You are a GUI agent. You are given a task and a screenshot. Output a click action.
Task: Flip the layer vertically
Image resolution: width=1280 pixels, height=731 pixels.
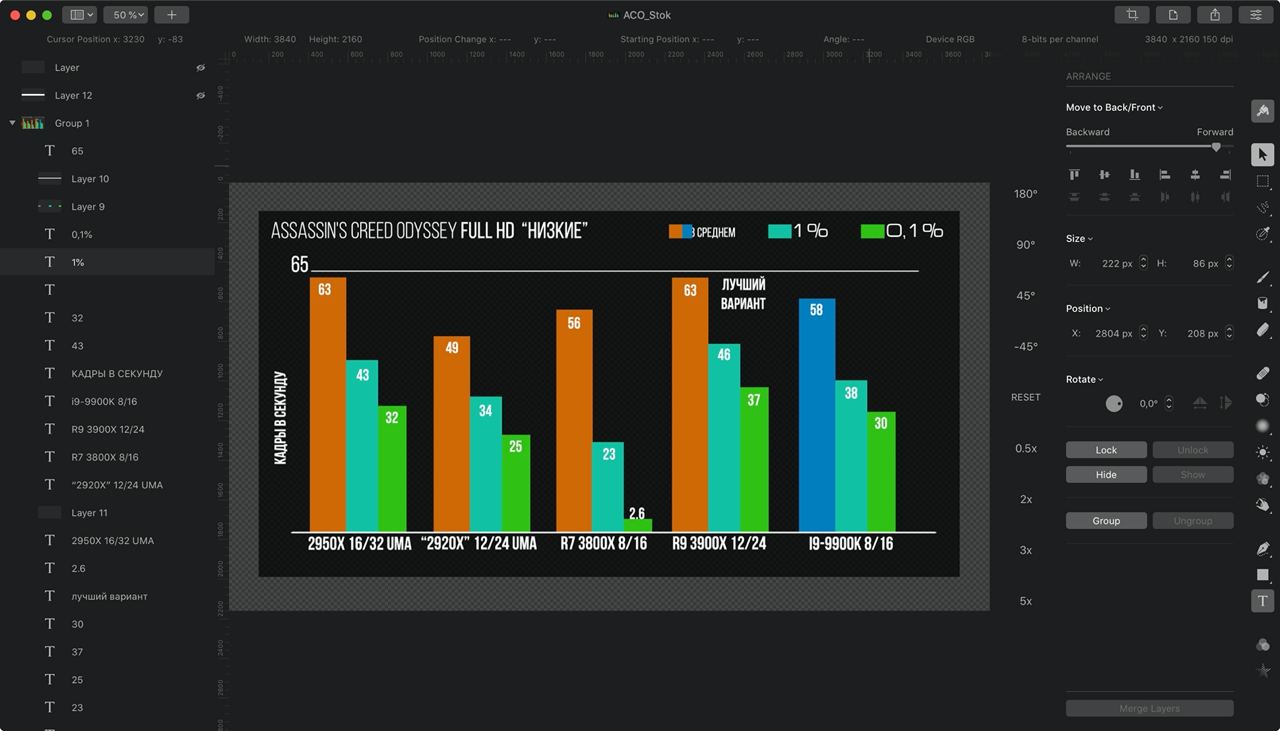1226,403
